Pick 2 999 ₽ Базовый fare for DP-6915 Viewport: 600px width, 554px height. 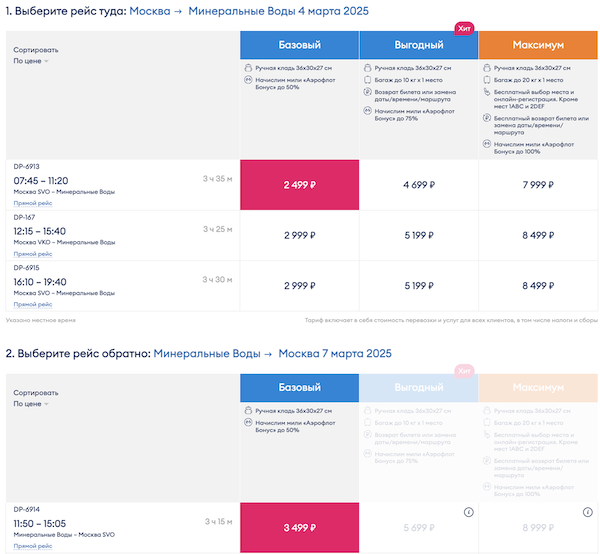point(299,286)
